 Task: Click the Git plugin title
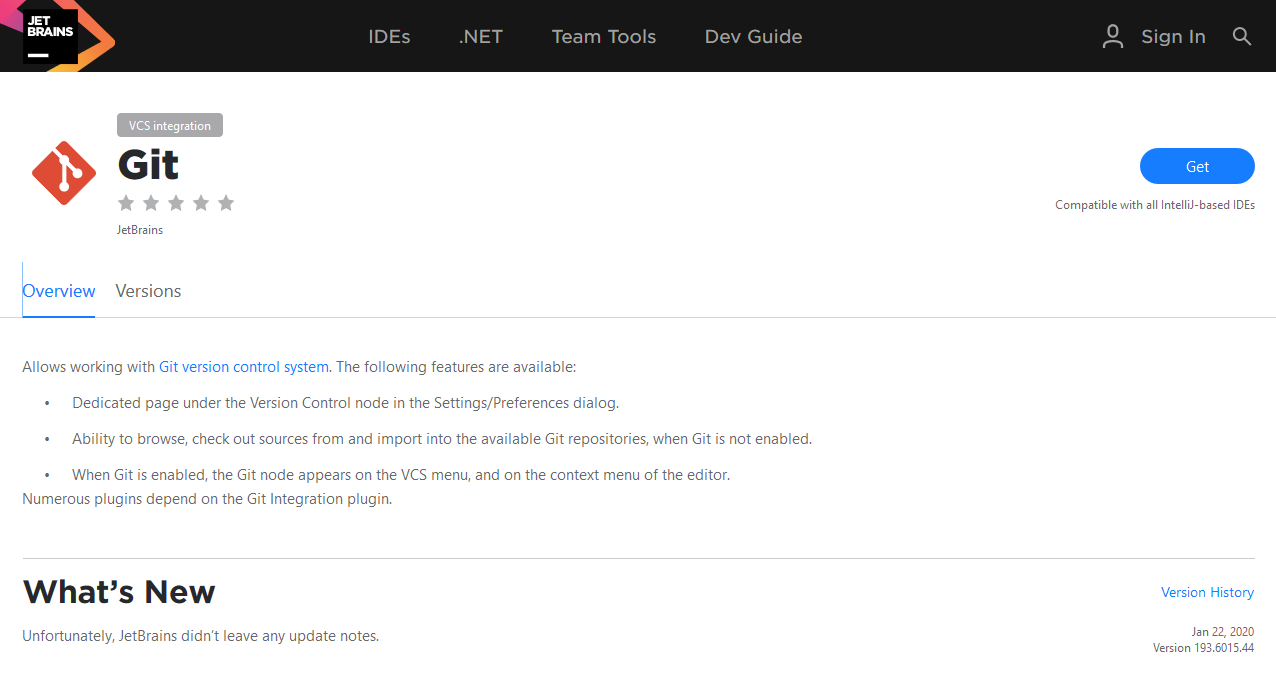tap(148, 164)
